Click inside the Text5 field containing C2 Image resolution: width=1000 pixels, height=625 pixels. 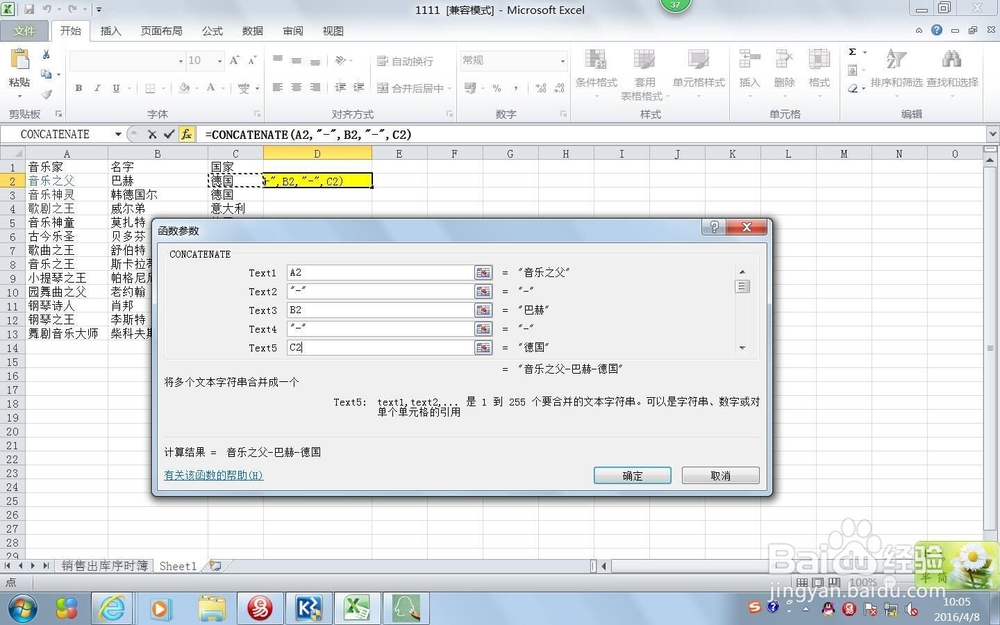coord(380,348)
